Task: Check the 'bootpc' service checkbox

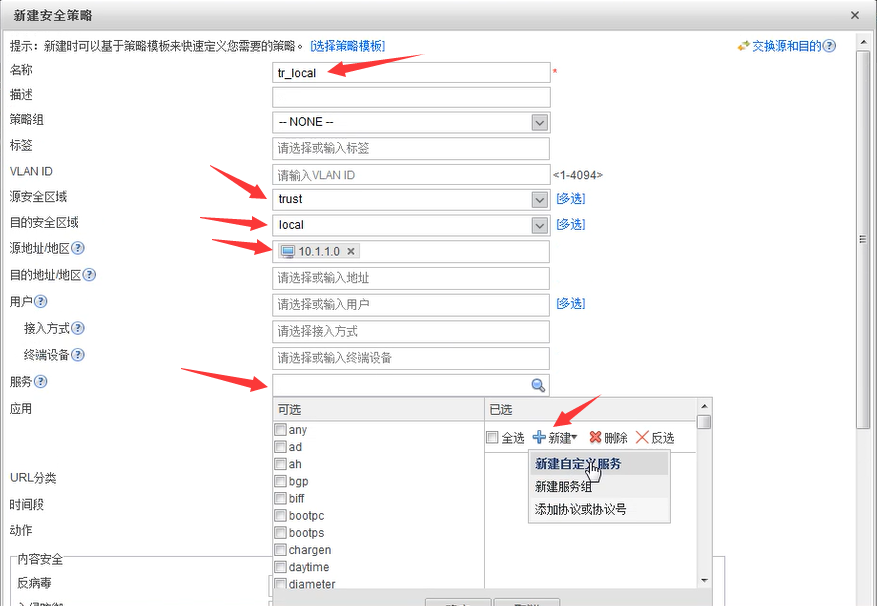Action: (x=280, y=515)
